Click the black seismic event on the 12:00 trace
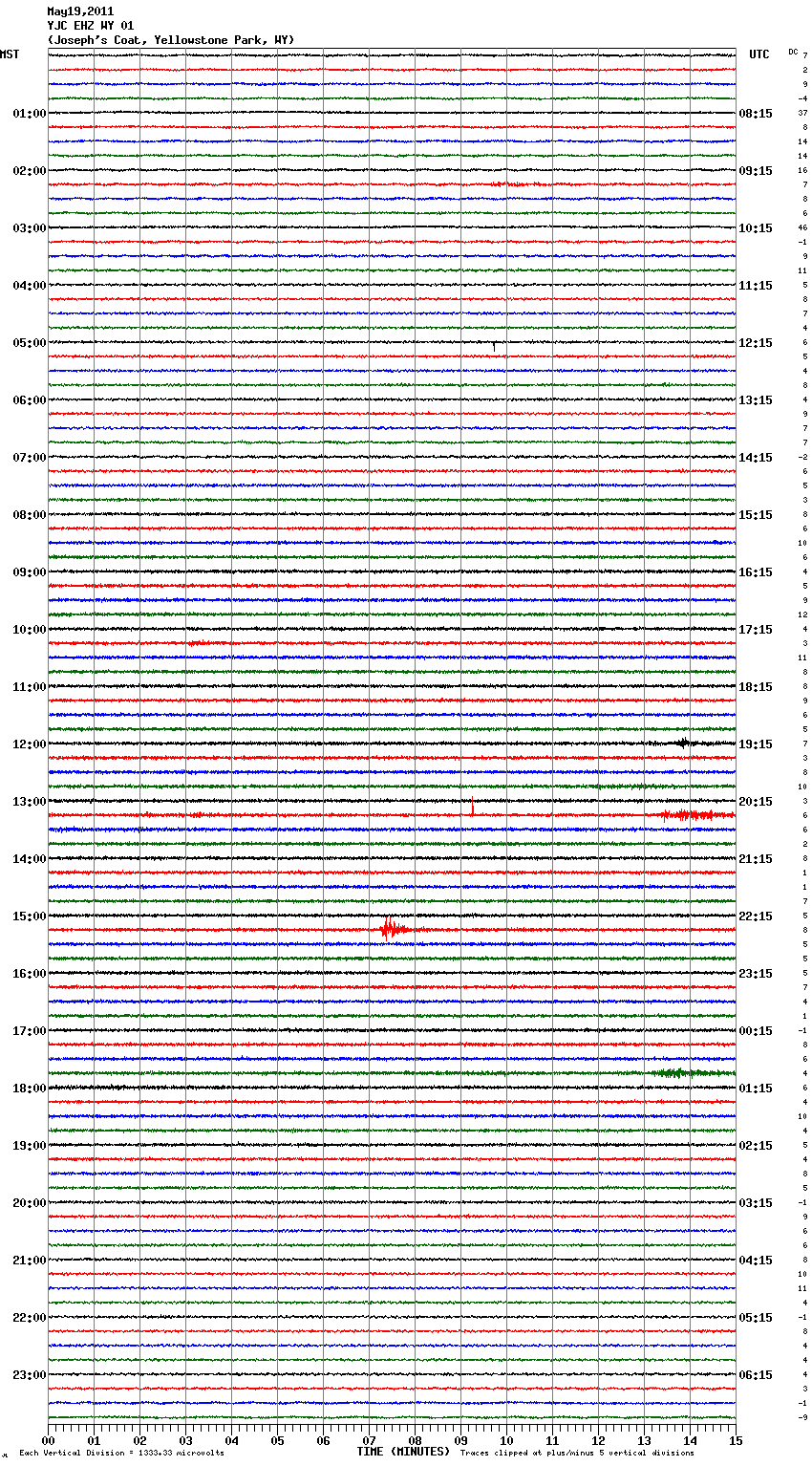 (682, 743)
